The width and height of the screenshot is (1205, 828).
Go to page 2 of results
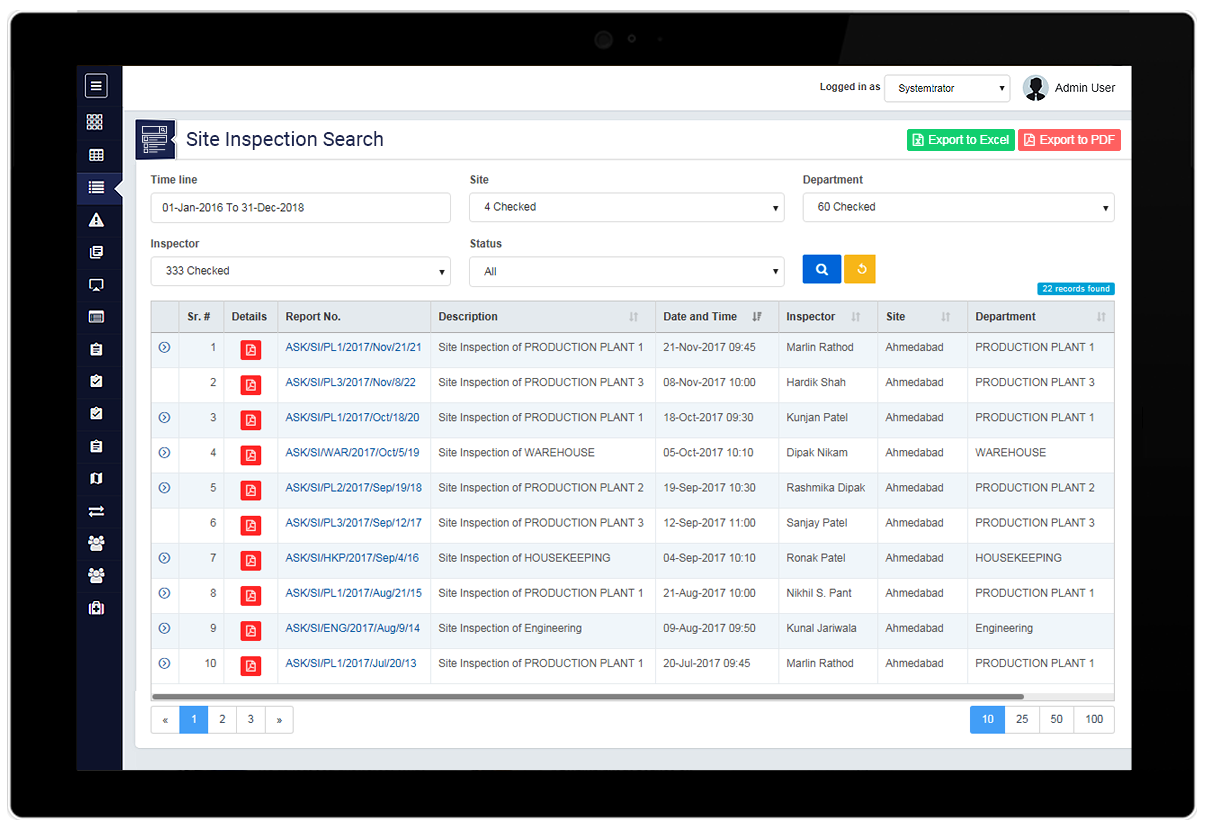point(222,719)
